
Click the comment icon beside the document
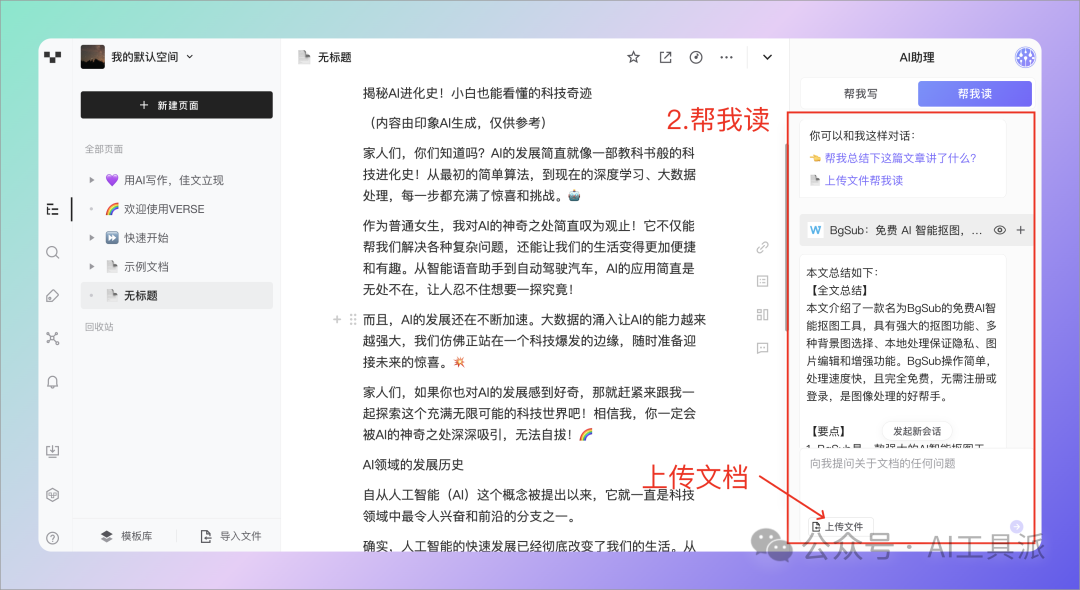click(762, 348)
